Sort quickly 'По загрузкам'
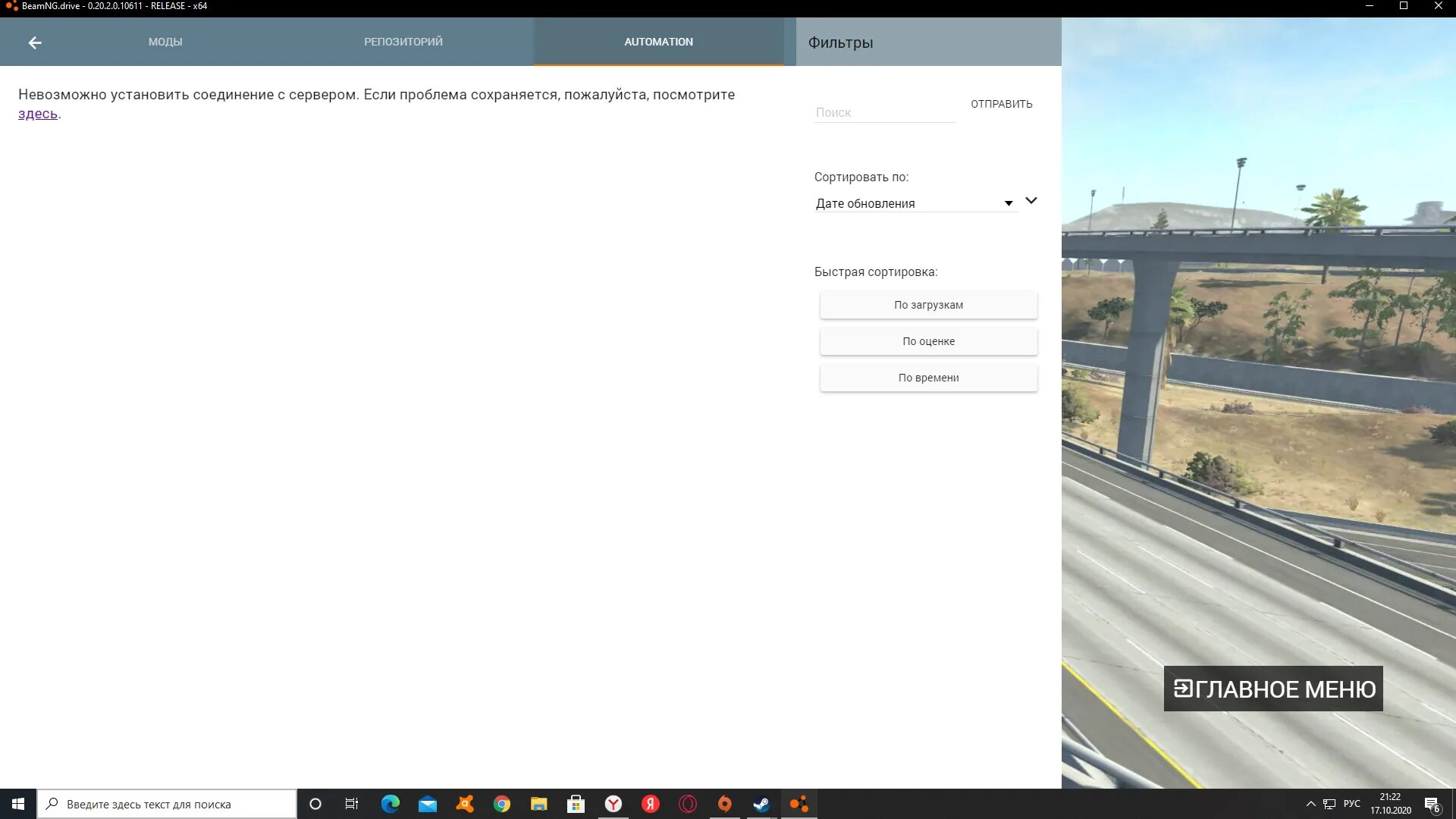This screenshot has width=1456, height=819. click(x=928, y=305)
